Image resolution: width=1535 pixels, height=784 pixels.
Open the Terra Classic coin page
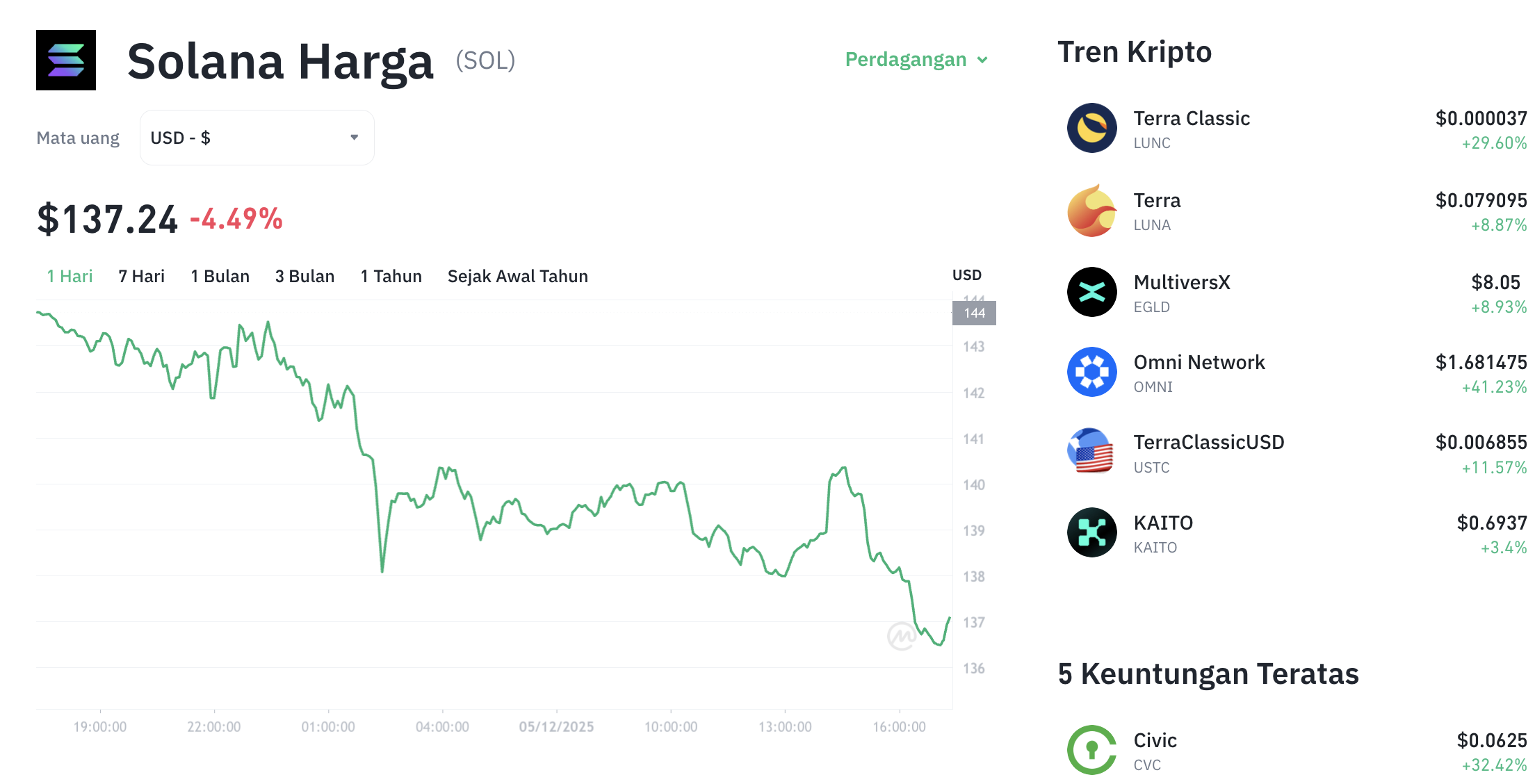(x=1191, y=118)
